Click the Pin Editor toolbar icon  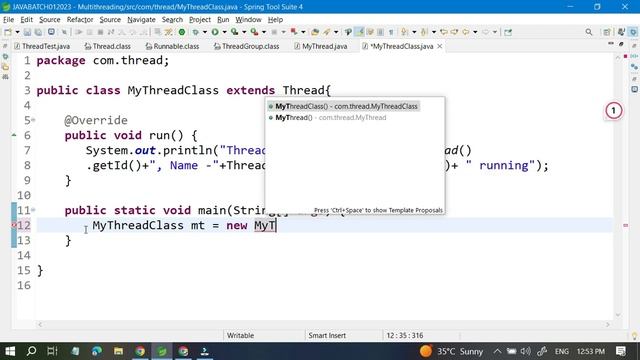coord(508,32)
